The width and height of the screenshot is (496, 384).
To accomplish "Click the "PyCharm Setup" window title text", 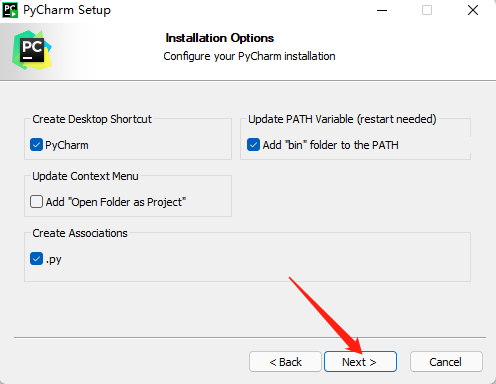I will tap(67, 10).
